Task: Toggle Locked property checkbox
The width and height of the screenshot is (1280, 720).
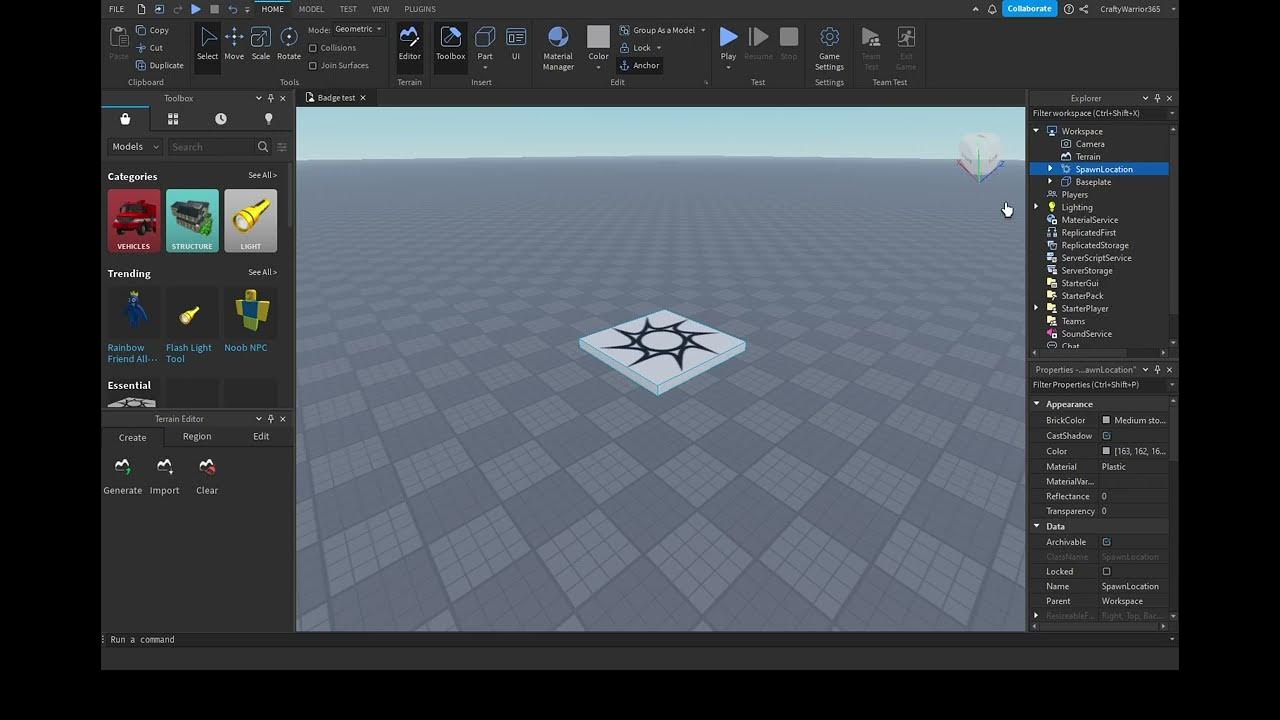Action: click(x=1106, y=572)
